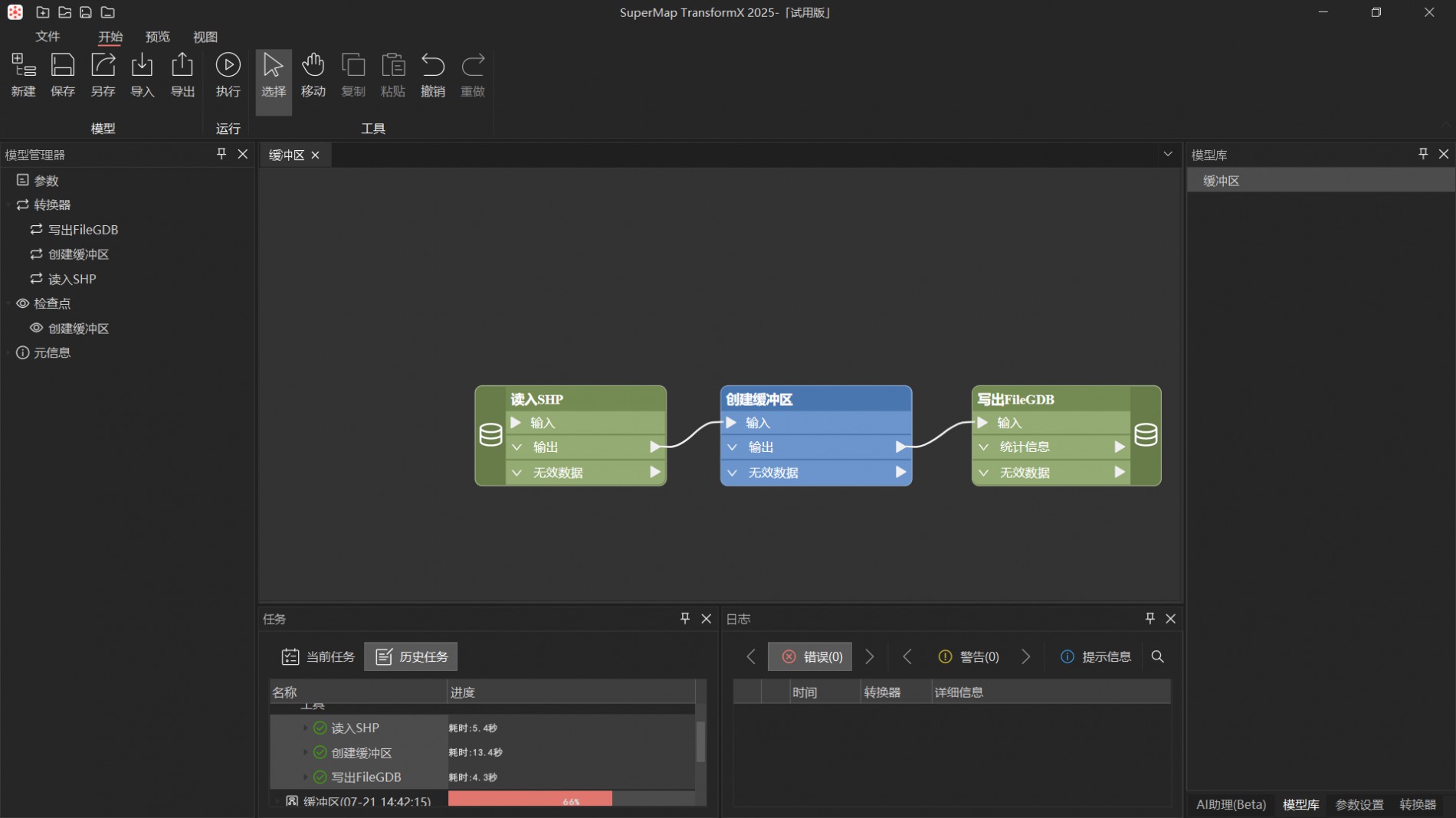Click the search icon in 日志 panel

(1158, 656)
